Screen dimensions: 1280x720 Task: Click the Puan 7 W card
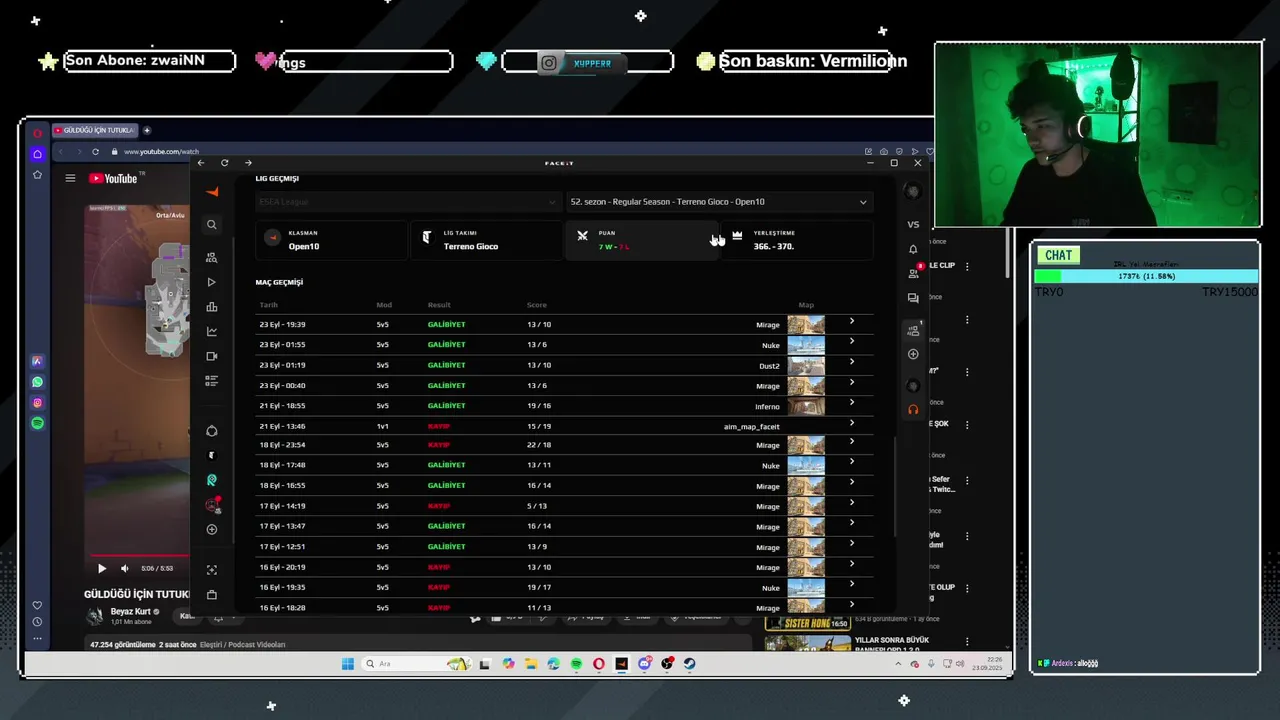pos(641,240)
